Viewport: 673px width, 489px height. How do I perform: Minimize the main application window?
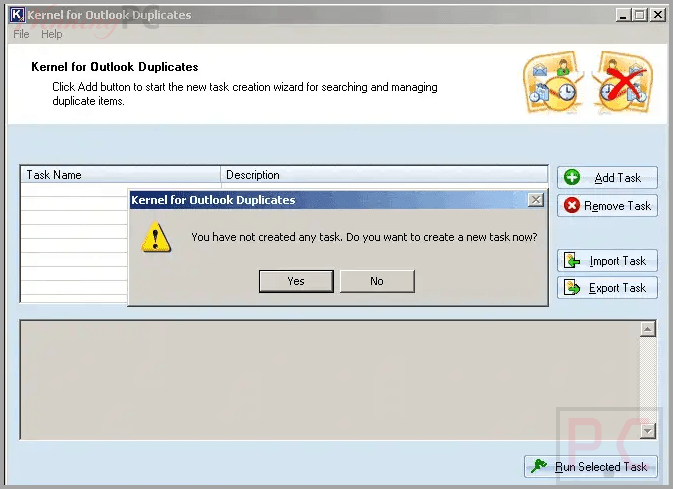[623, 15]
